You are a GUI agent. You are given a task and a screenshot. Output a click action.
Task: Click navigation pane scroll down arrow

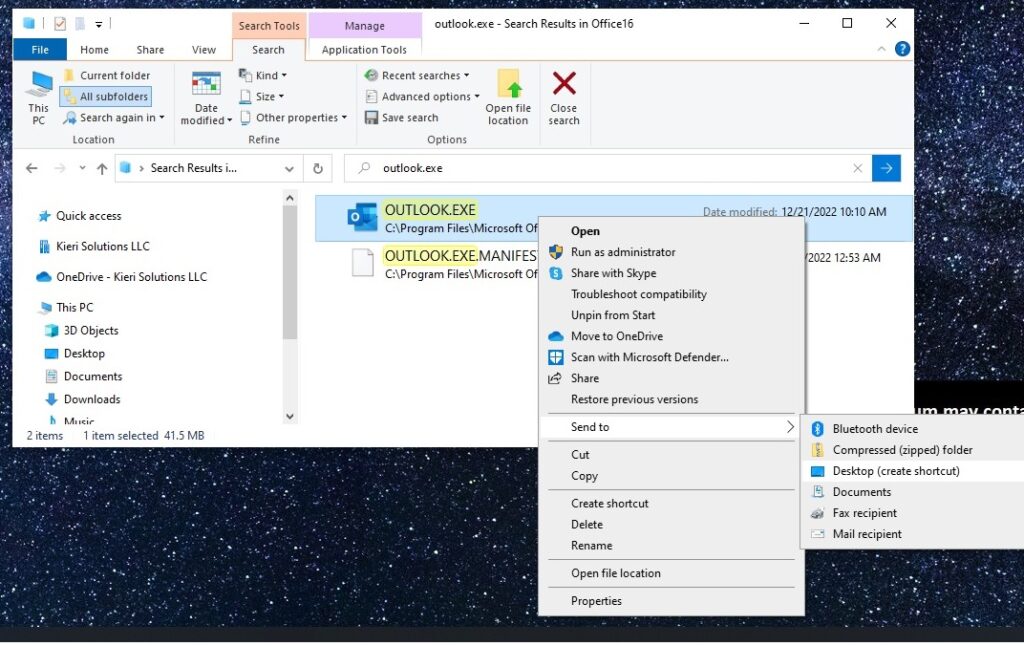point(290,416)
